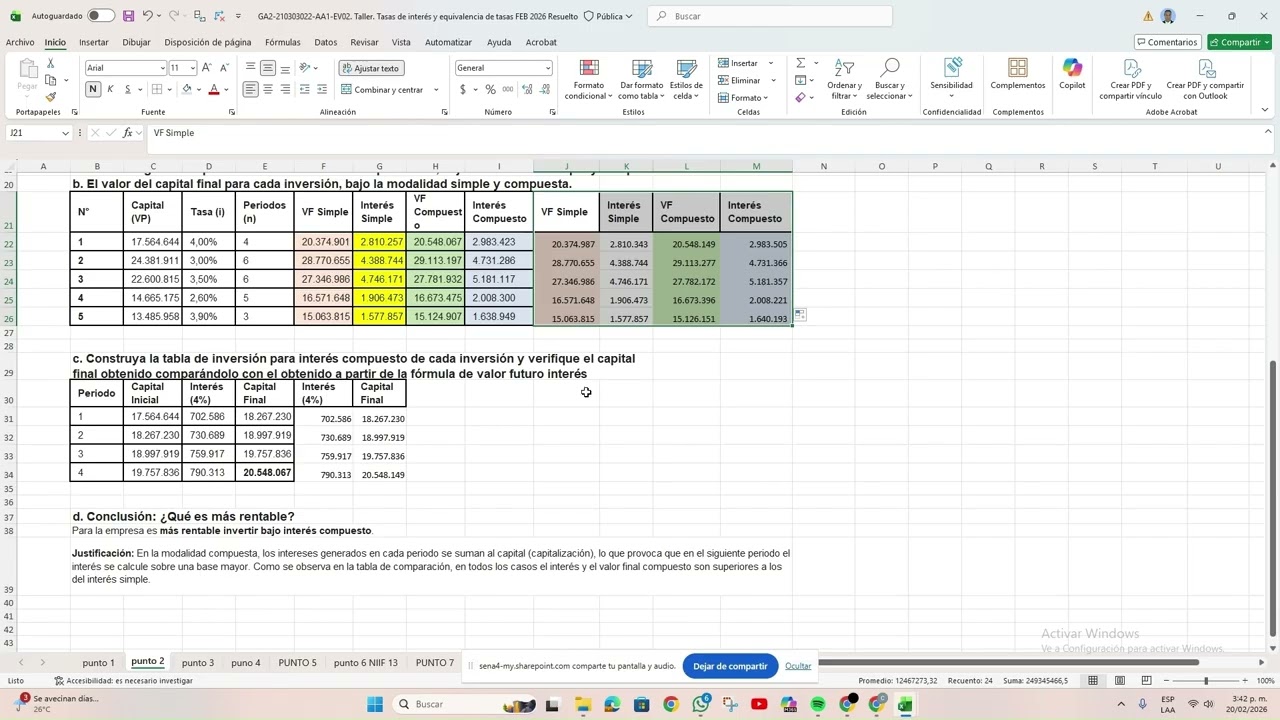Click the Decrease decimals icon
Viewport: 1280px width, 720px height.
pyautogui.click(x=544, y=89)
